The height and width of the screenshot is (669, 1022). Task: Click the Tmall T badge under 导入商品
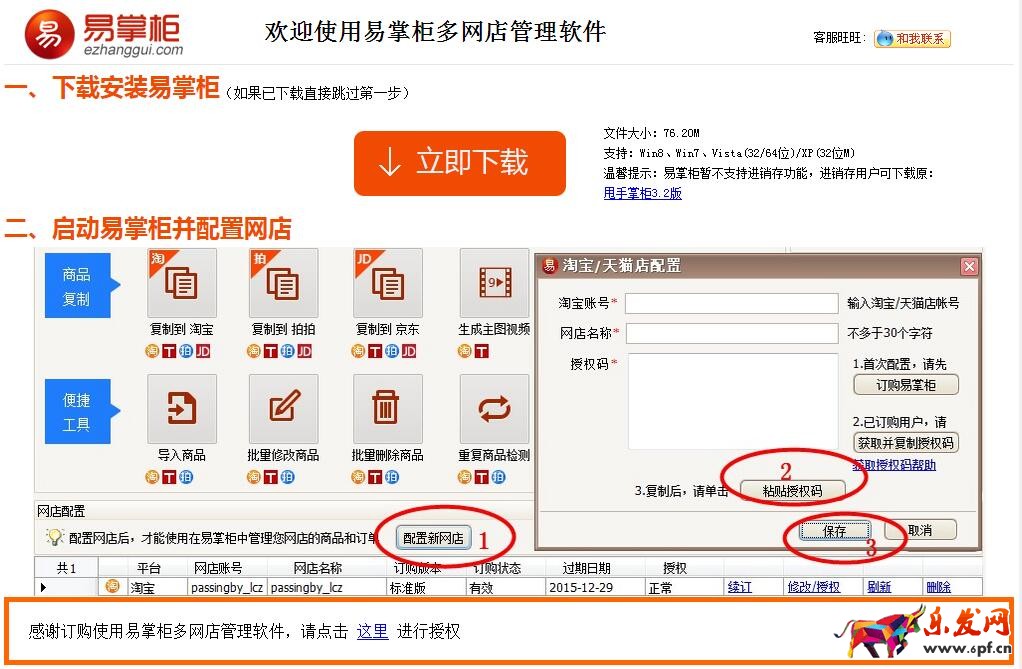click(169, 477)
